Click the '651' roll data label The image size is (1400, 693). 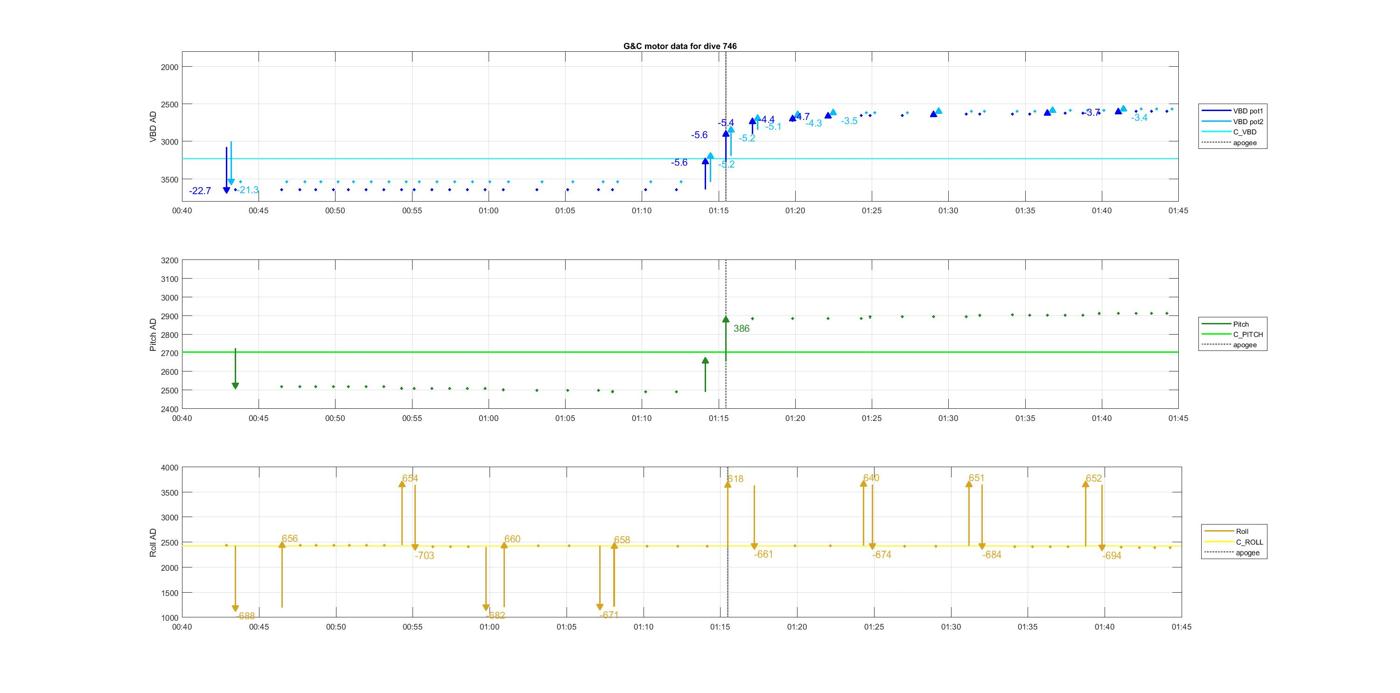976,478
